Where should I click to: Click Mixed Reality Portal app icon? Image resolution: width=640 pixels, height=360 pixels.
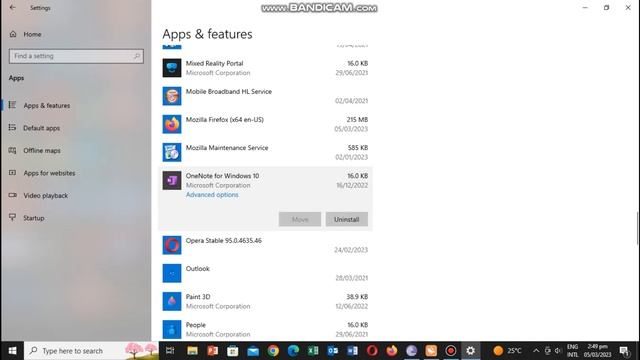pyautogui.click(x=172, y=68)
